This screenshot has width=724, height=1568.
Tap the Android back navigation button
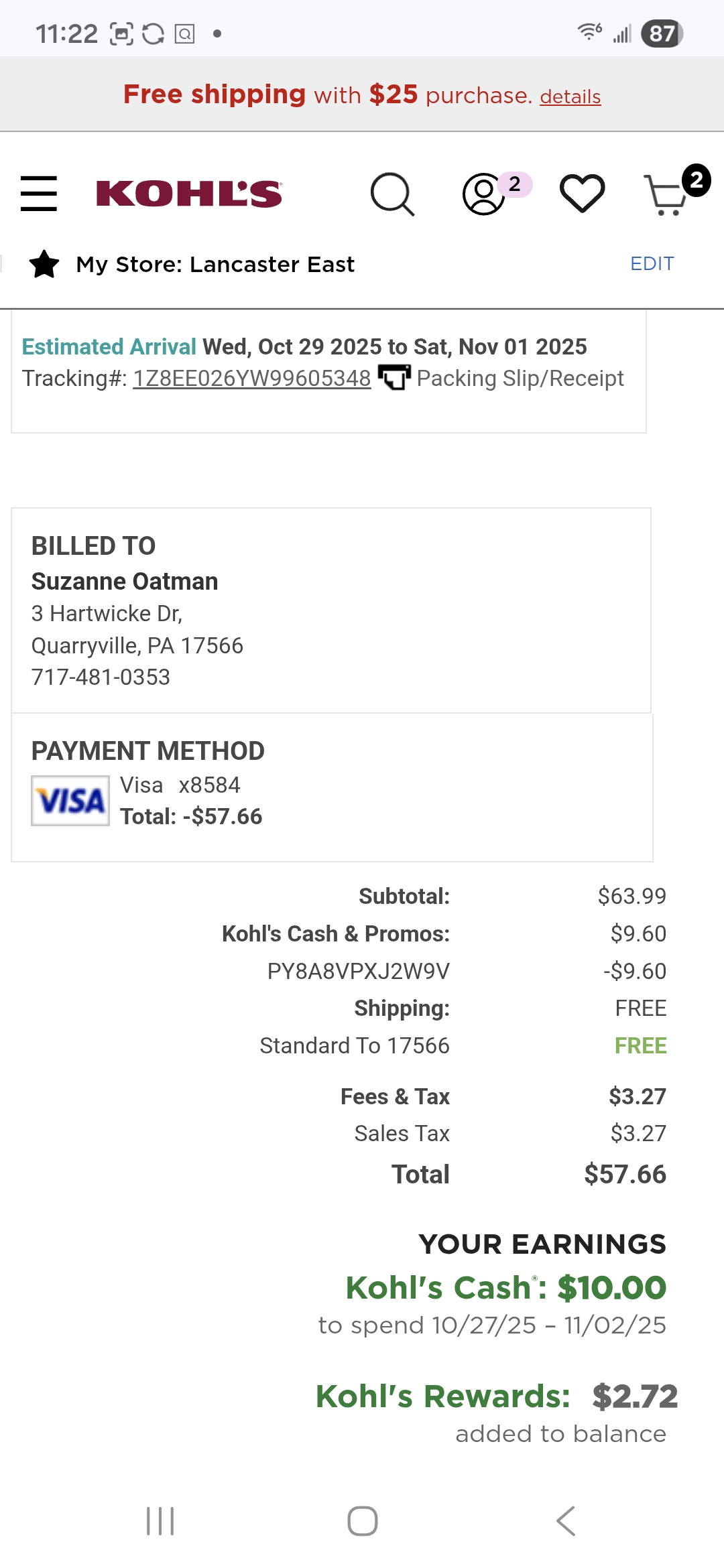point(566,1521)
